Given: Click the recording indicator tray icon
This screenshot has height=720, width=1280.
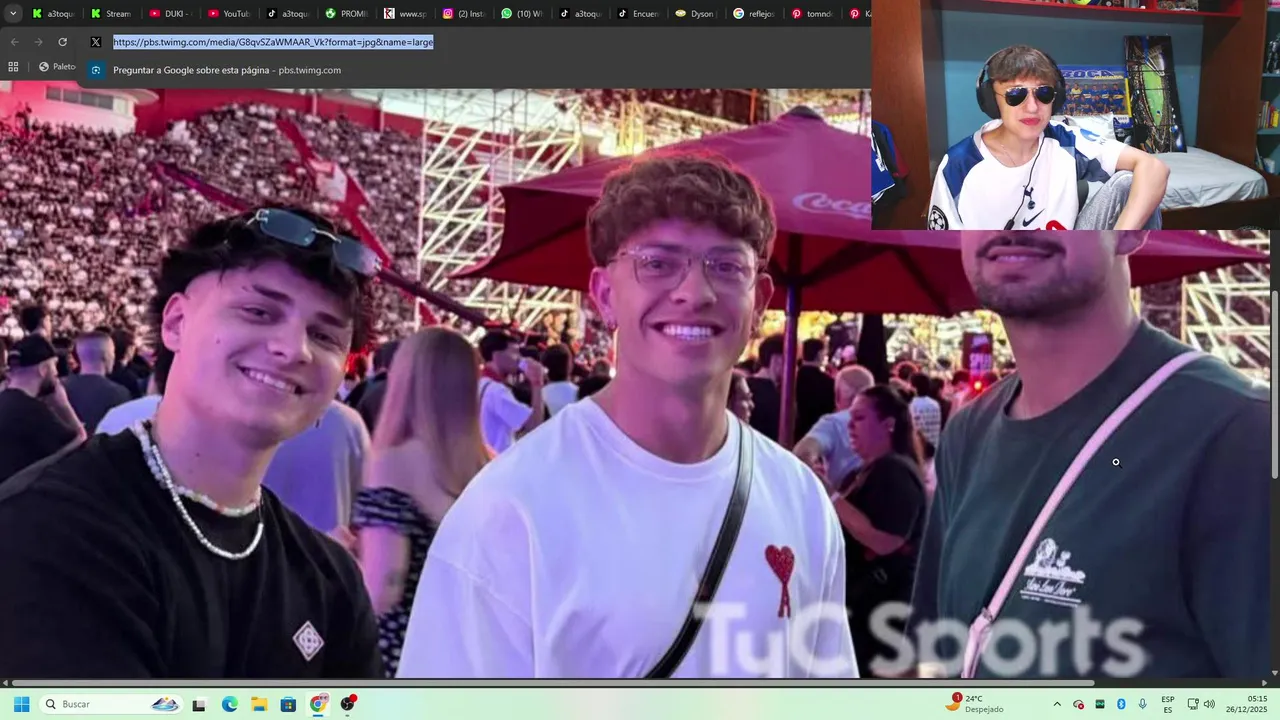Looking at the screenshot, I should point(1078,704).
